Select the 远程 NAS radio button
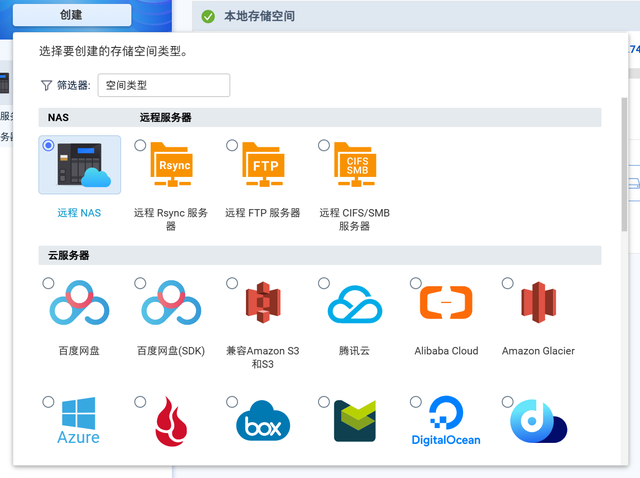640x478 pixels. [x=48, y=145]
